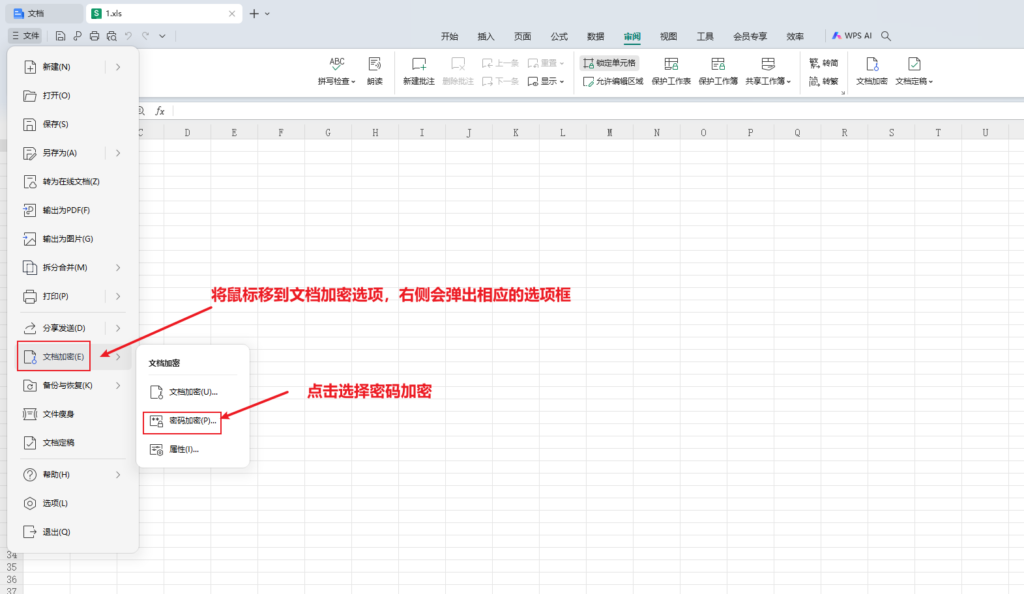Screen dimensions: 1024x594
Task: Expand the 另存为(A) submenu arrow
Action: [x=118, y=153]
